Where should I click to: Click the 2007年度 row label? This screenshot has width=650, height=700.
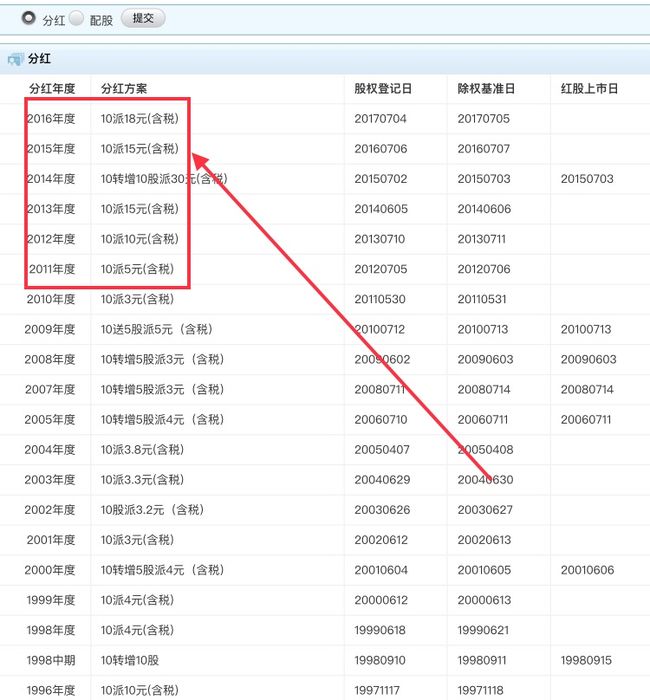click(50, 390)
